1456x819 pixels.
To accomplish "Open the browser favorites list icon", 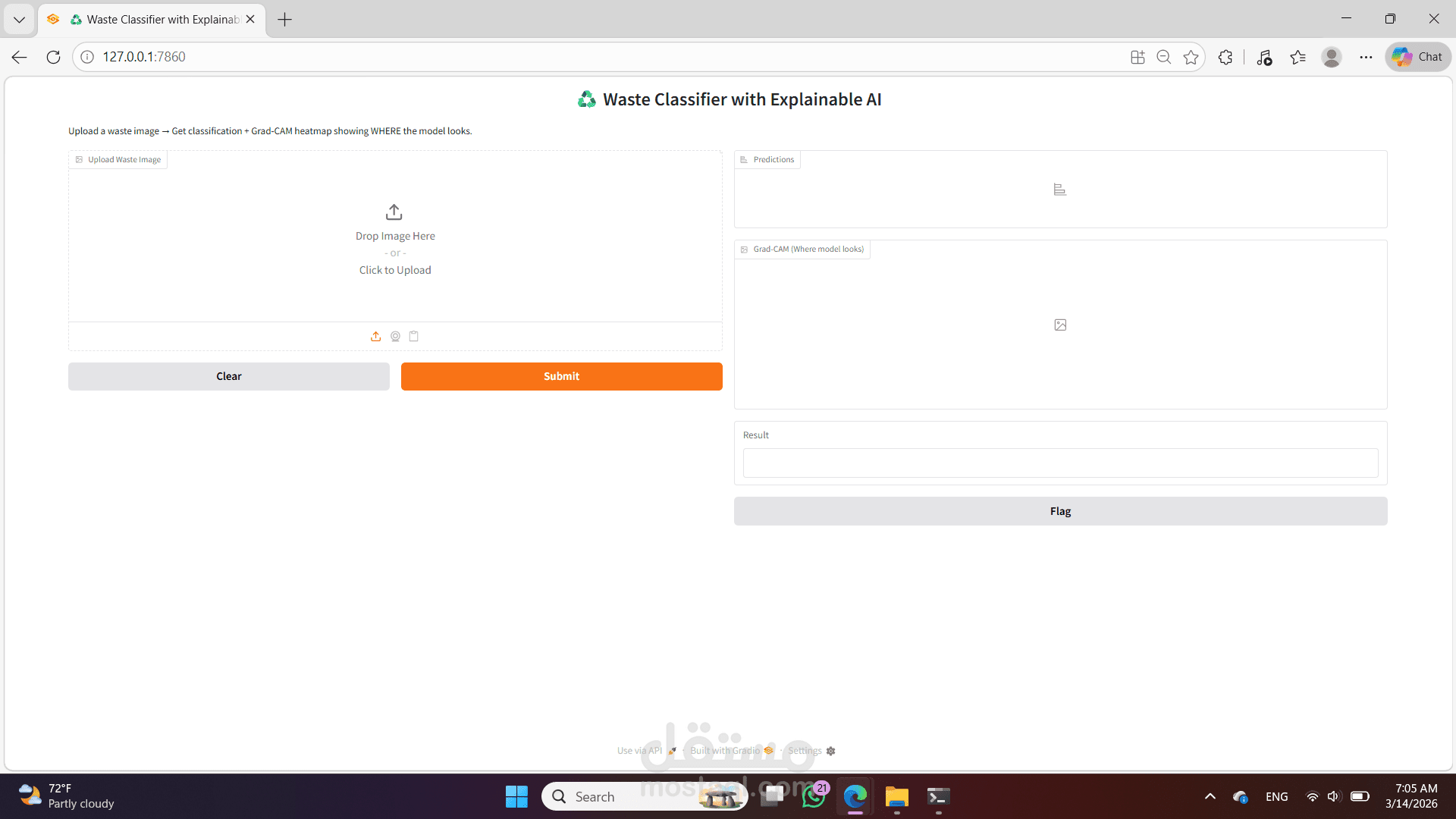I will (1298, 57).
